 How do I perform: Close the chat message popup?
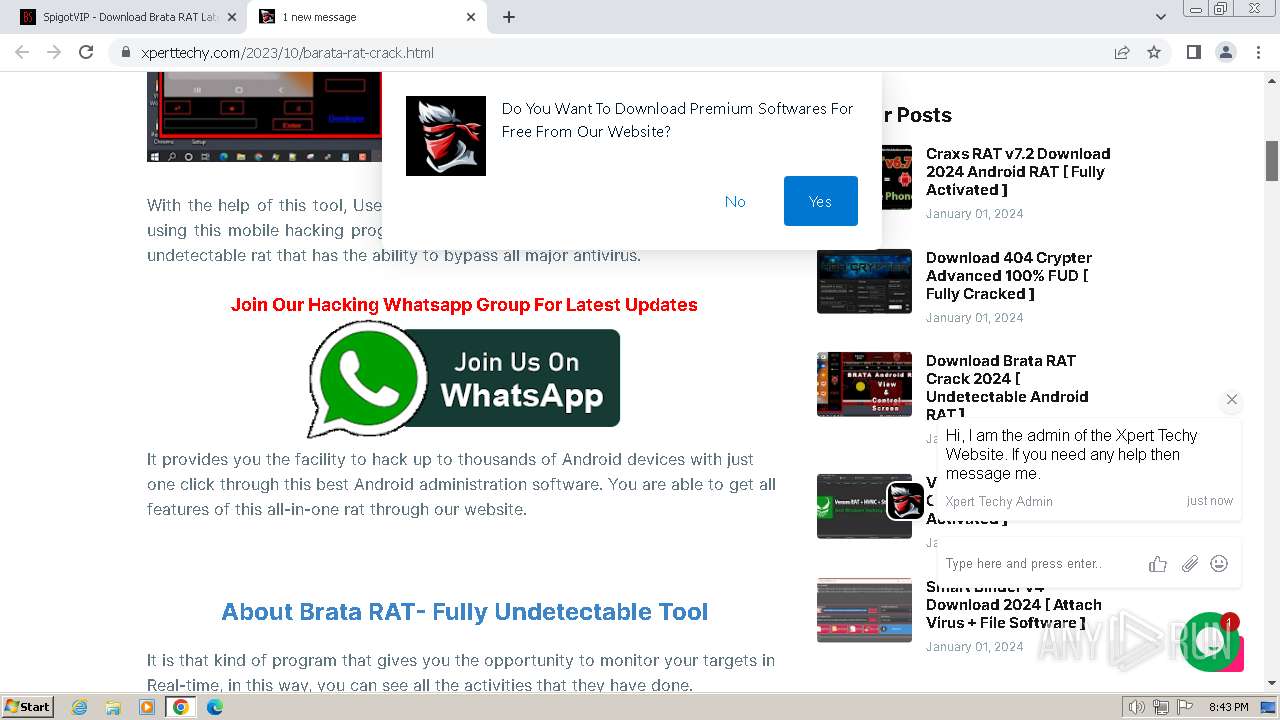pyautogui.click(x=1232, y=399)
